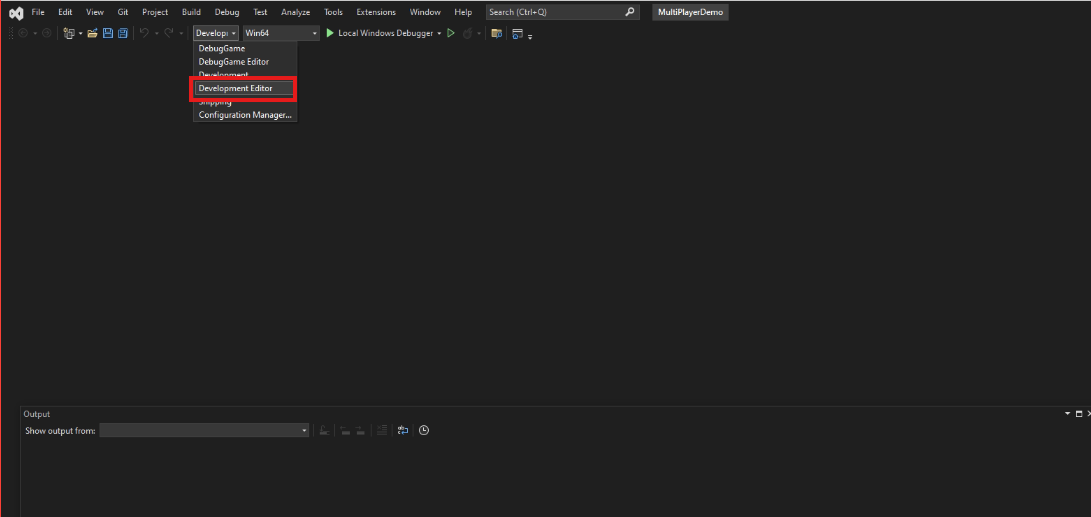Click into the Search (Ctrl+Q) field
The width and height of the screenshot is (1091, 517).
point(553,12)
